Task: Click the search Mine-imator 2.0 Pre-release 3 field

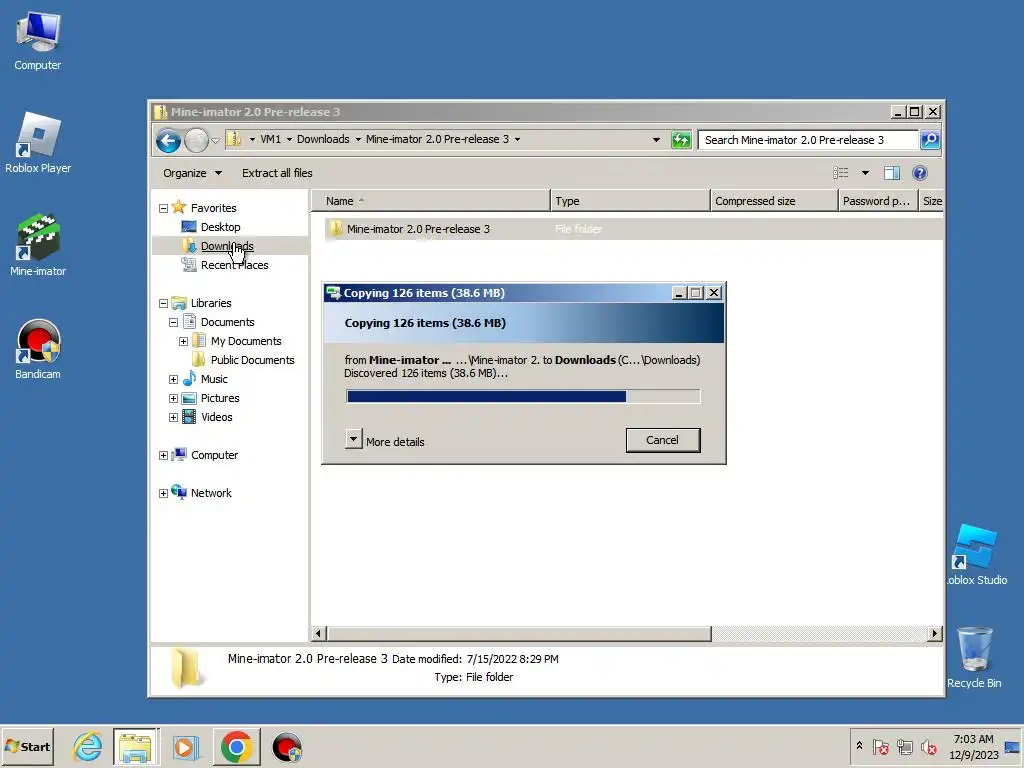Action: tap(808, 140)
